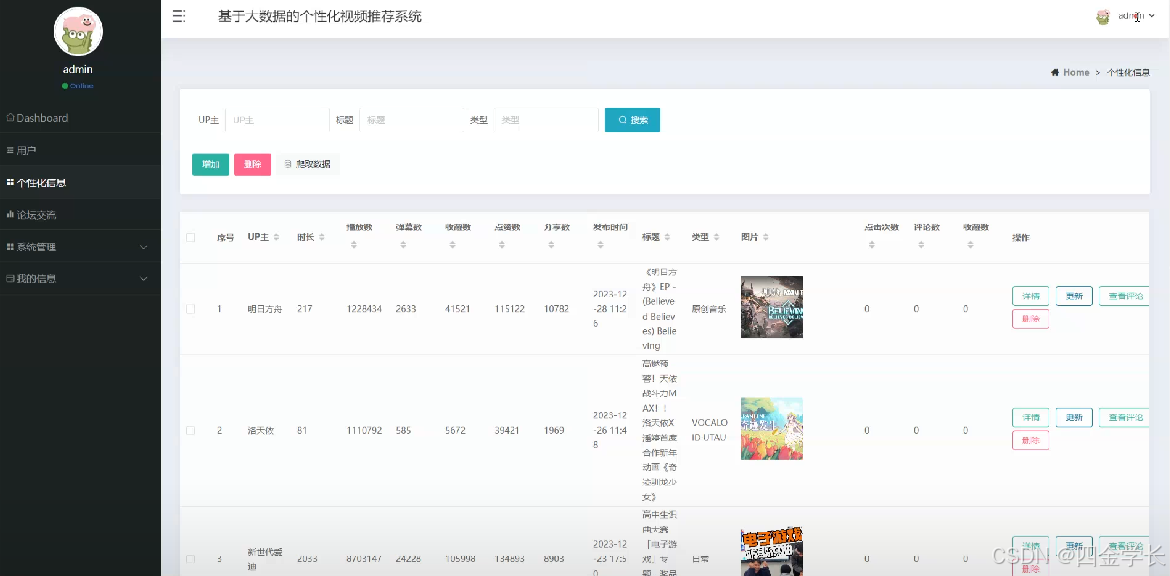The width and height of the screenshot is (1170, 576).
Task: Click the sort arrows under 评论数
Action: (x=920, y=245)
